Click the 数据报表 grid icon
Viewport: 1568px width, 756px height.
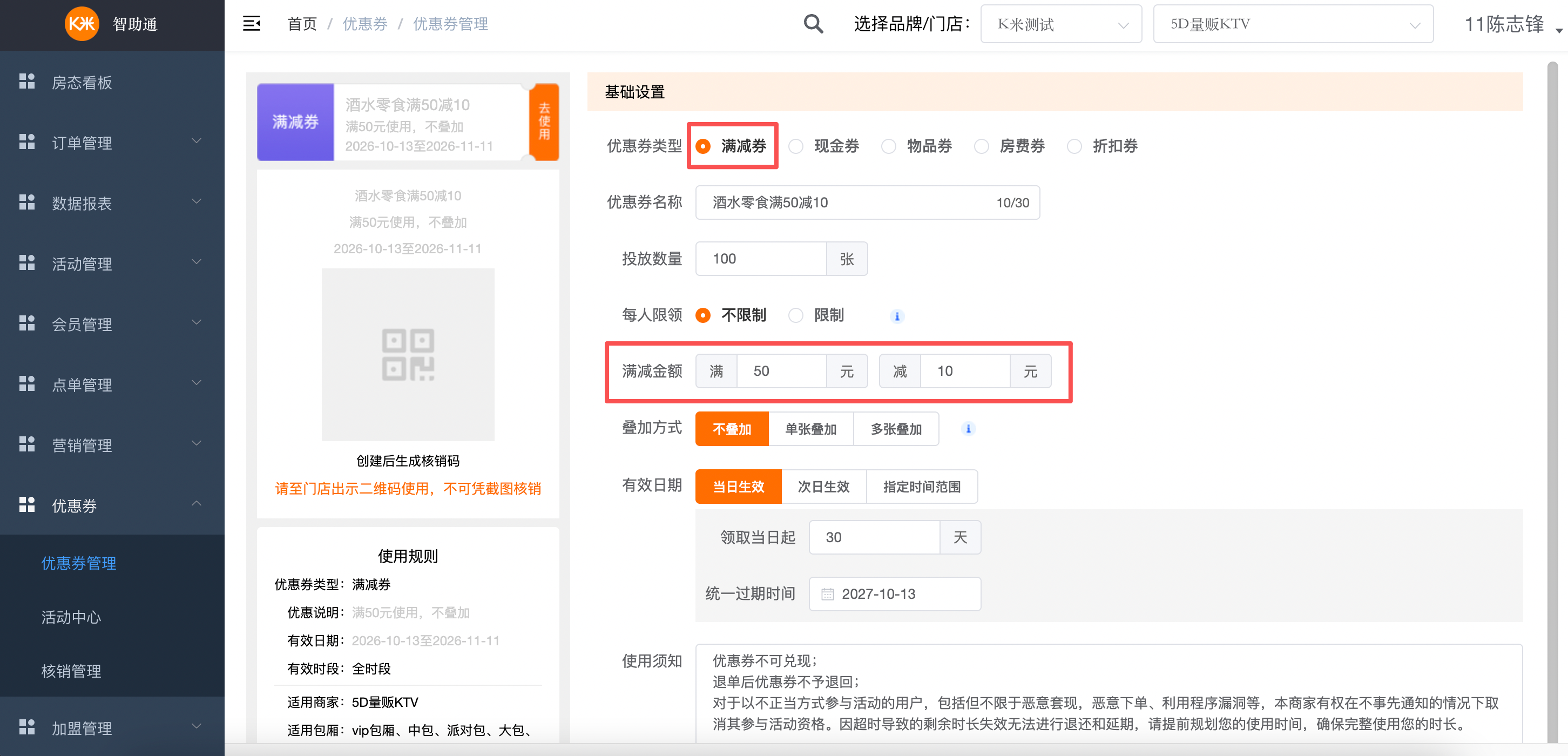coord(27,202)
